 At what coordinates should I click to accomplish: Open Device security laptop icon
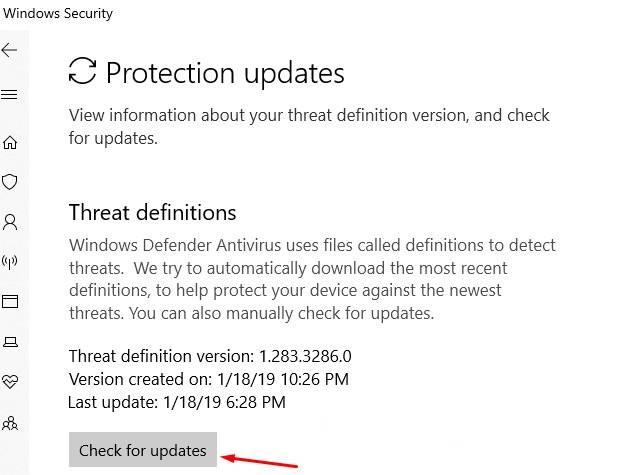click(10, 342)
